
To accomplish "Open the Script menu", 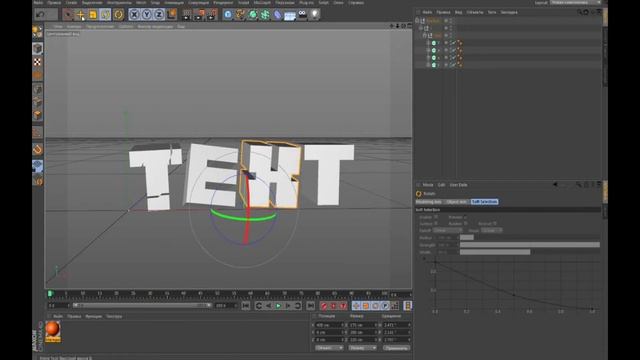I will click(323, 2).
